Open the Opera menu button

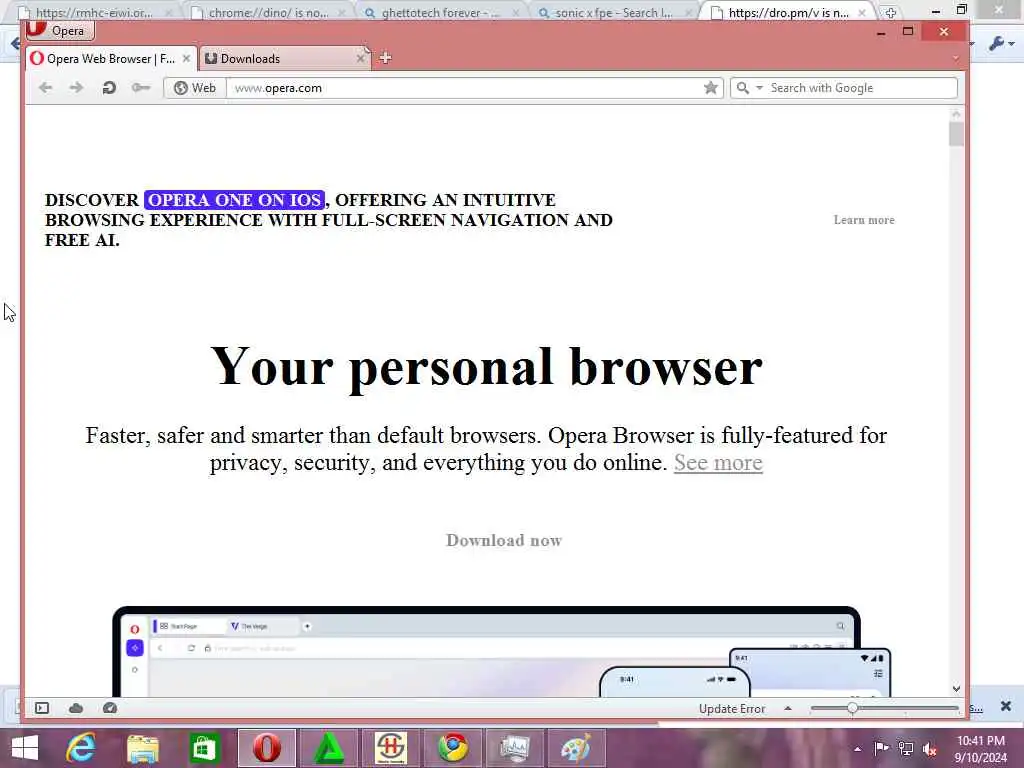60,30
